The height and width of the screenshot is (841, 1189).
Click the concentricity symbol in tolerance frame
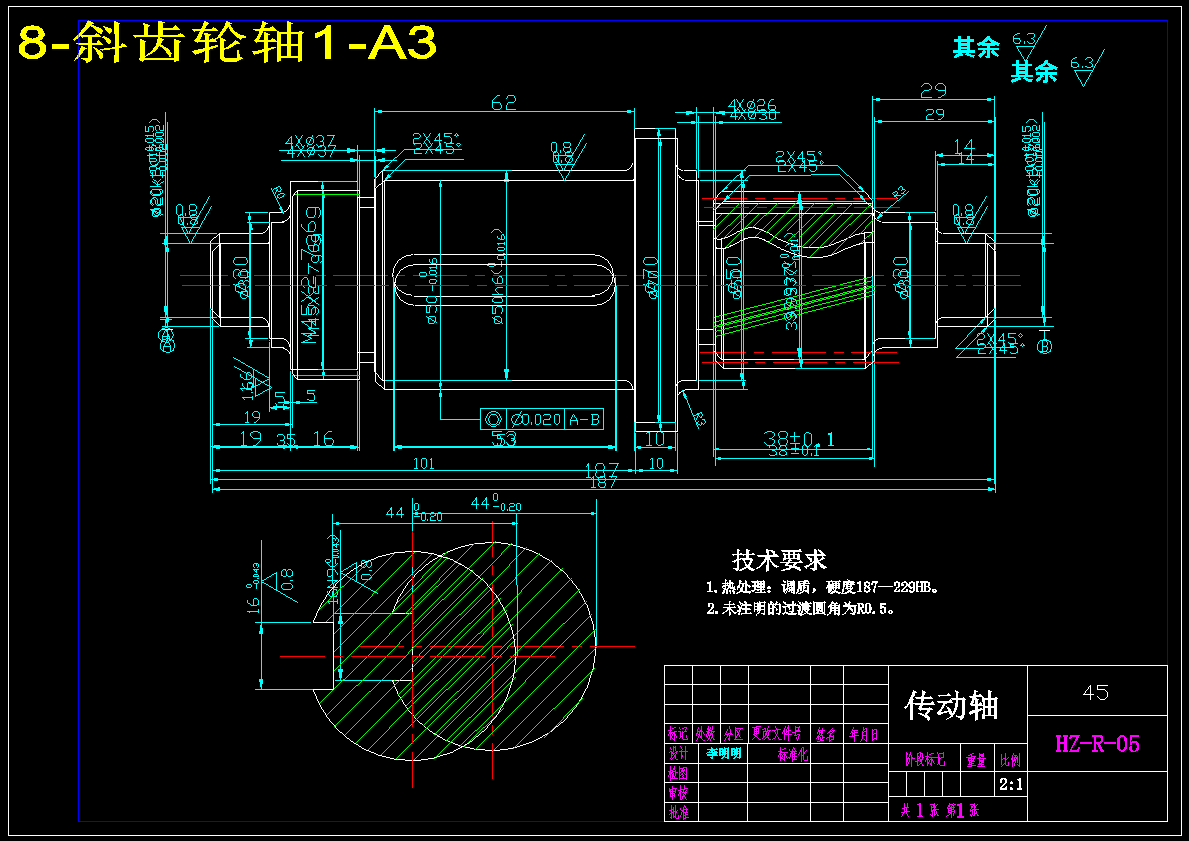(x=492, y=419)
